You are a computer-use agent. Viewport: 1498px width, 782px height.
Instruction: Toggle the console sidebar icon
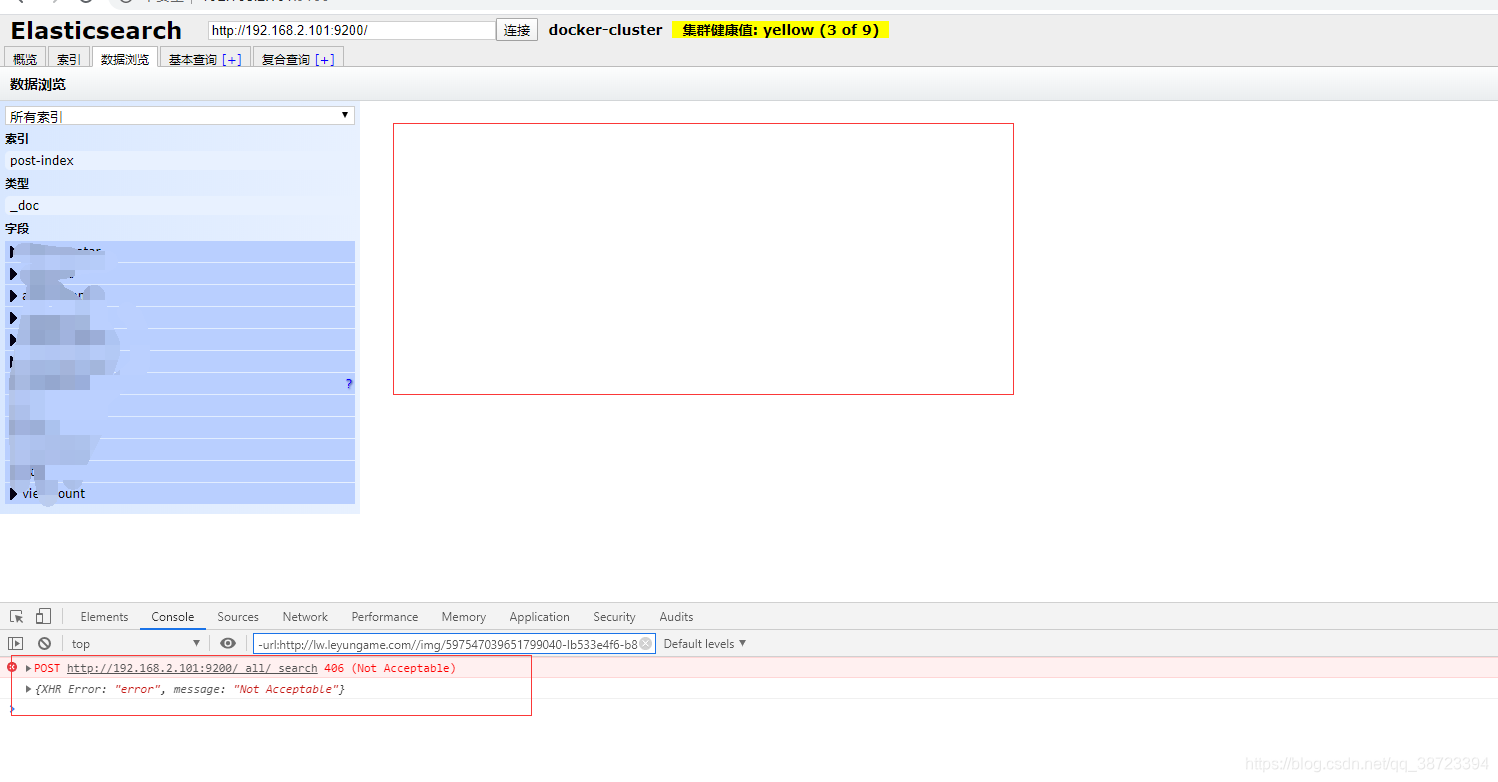pos(14,643)
